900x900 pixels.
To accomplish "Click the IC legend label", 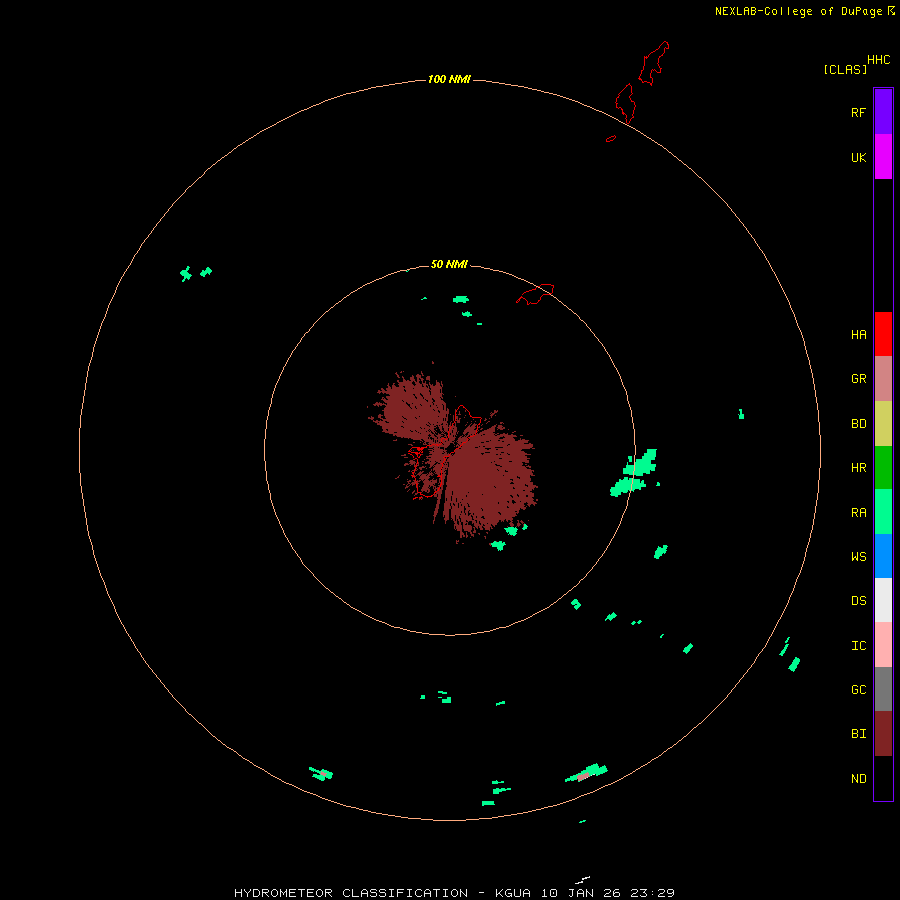I will (858, 646).
